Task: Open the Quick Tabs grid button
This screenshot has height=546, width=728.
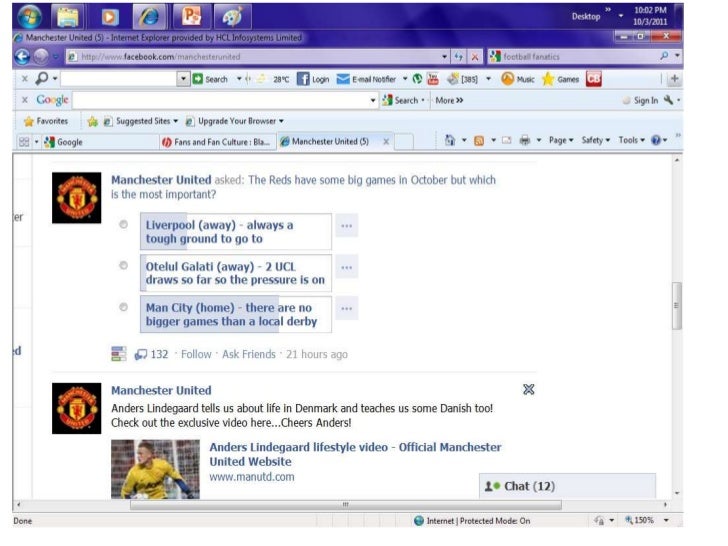Action: coord(24,142)
